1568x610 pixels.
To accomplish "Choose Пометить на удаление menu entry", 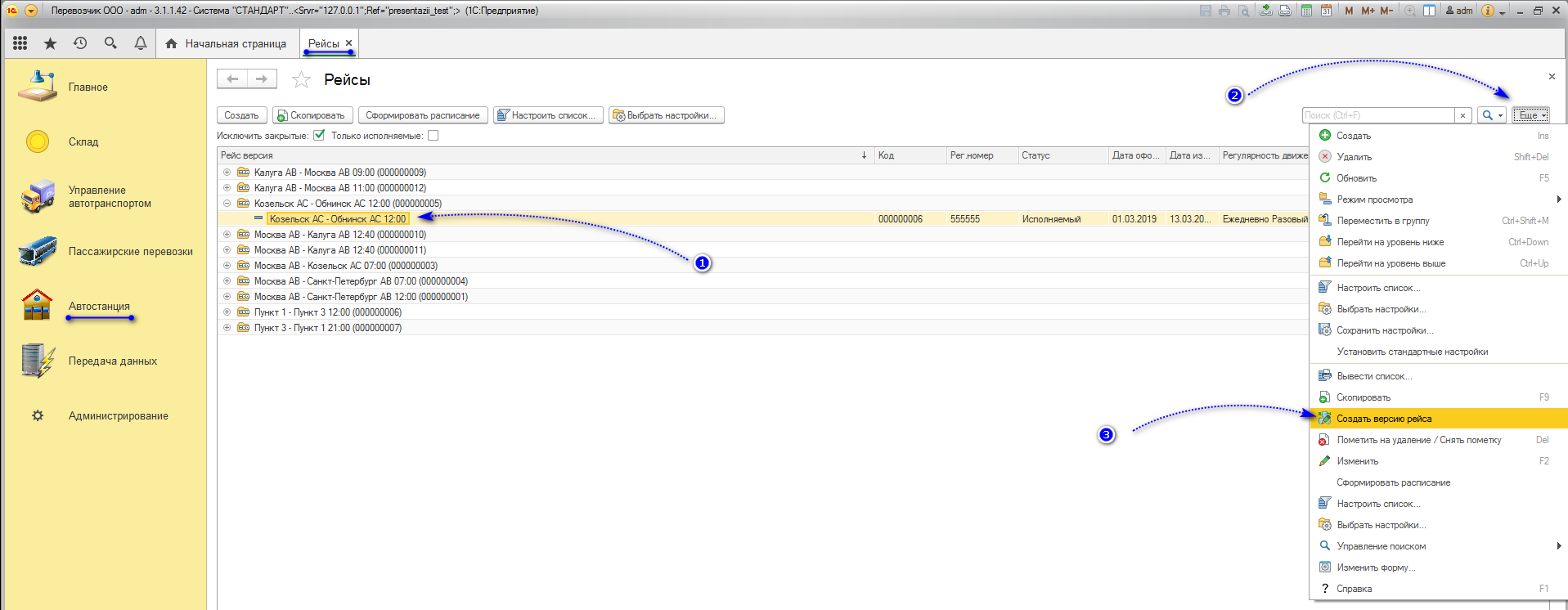I will pyautogui.click(x=1418, y=440).
